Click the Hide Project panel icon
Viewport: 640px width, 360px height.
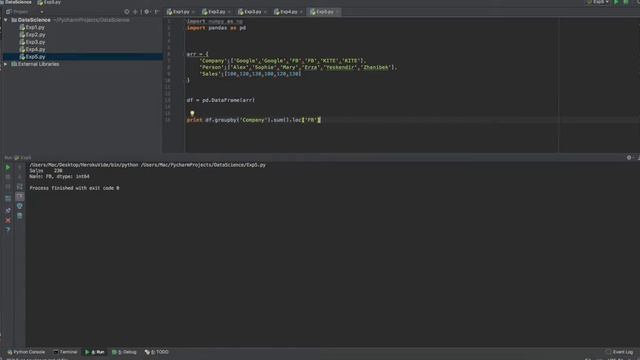(x=157, y=12)
